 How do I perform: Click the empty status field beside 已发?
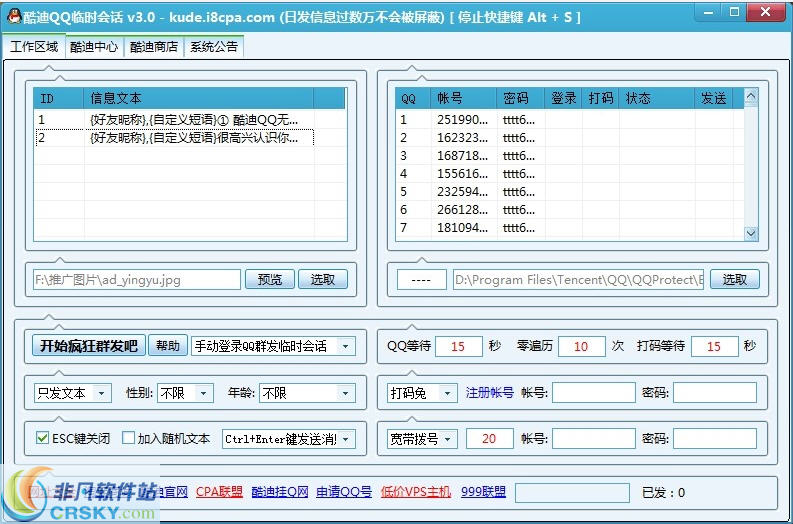tap(572, 493)
